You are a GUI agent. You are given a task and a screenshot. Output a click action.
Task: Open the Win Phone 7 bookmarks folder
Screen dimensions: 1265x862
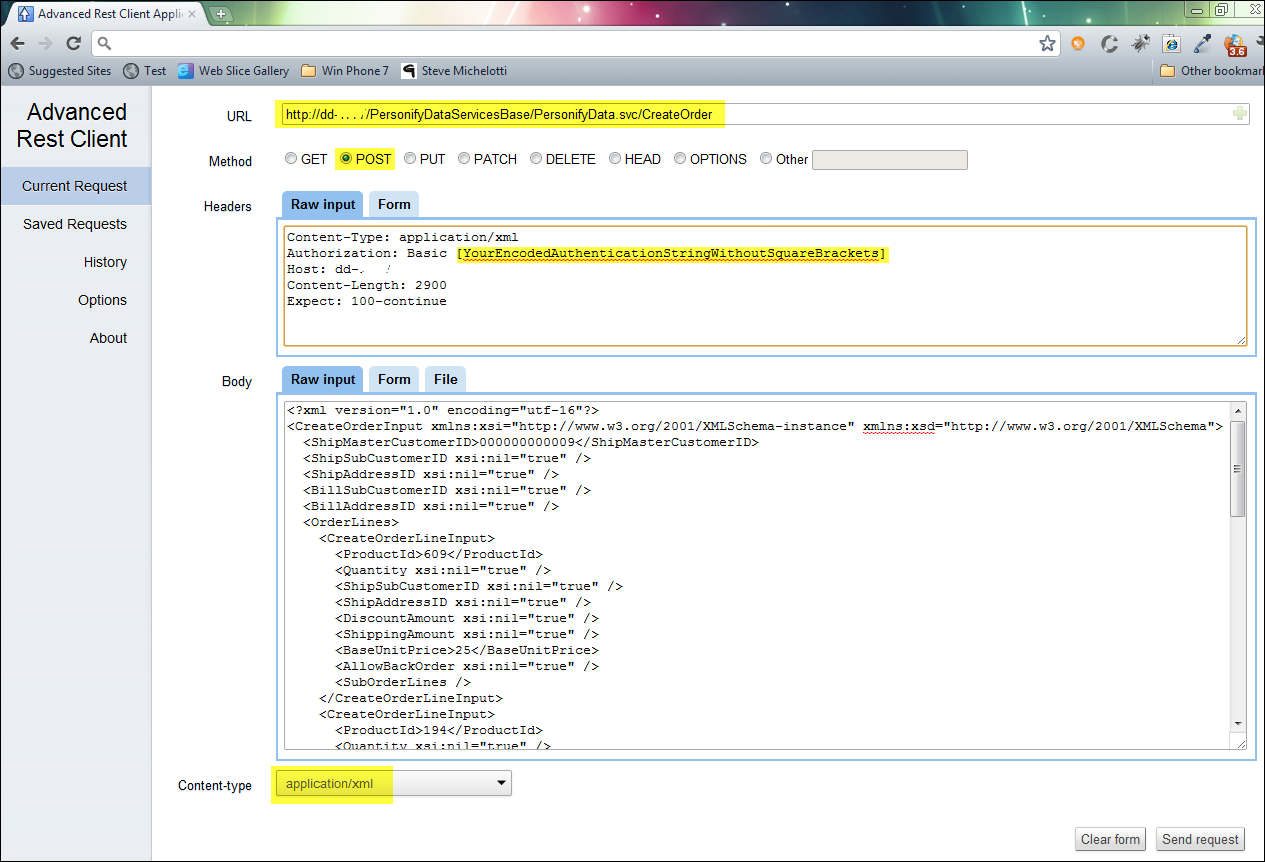(344, 71)
